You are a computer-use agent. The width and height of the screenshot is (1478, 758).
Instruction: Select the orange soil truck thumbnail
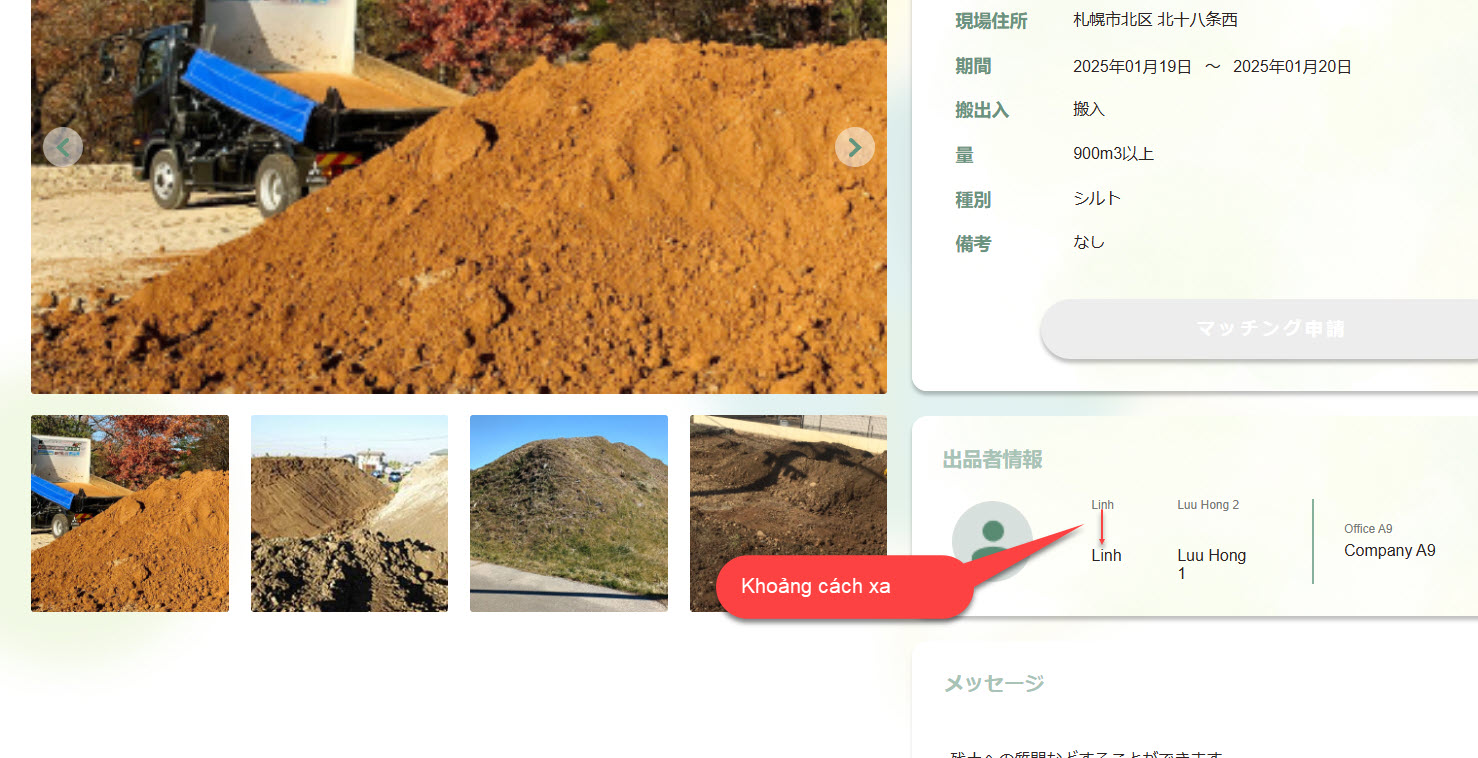[130, 513]
